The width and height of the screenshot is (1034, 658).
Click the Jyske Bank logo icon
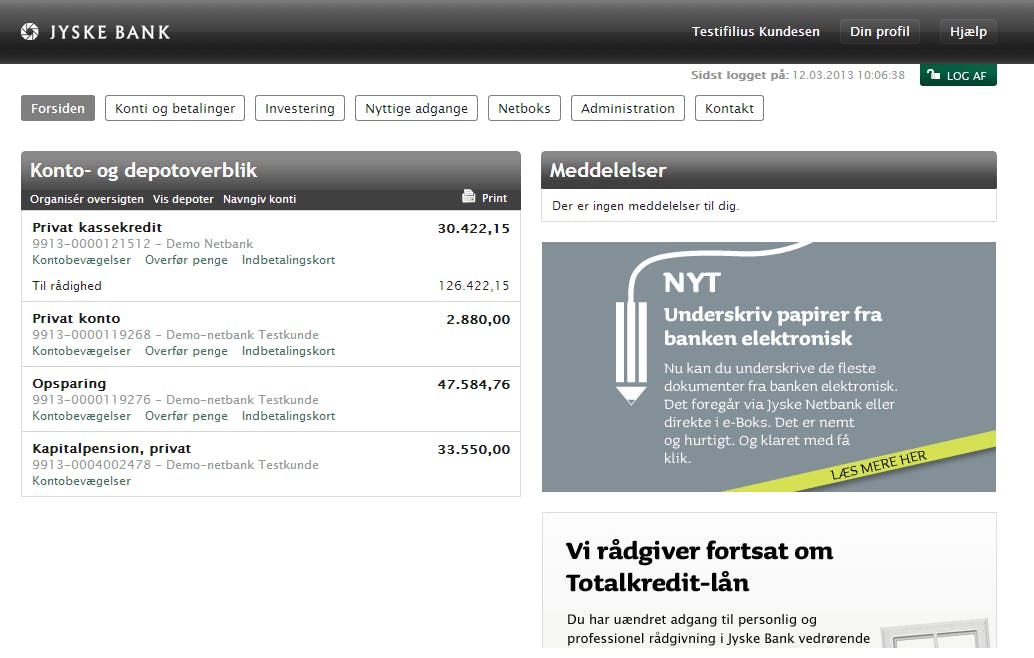click(x=30, y=32)
